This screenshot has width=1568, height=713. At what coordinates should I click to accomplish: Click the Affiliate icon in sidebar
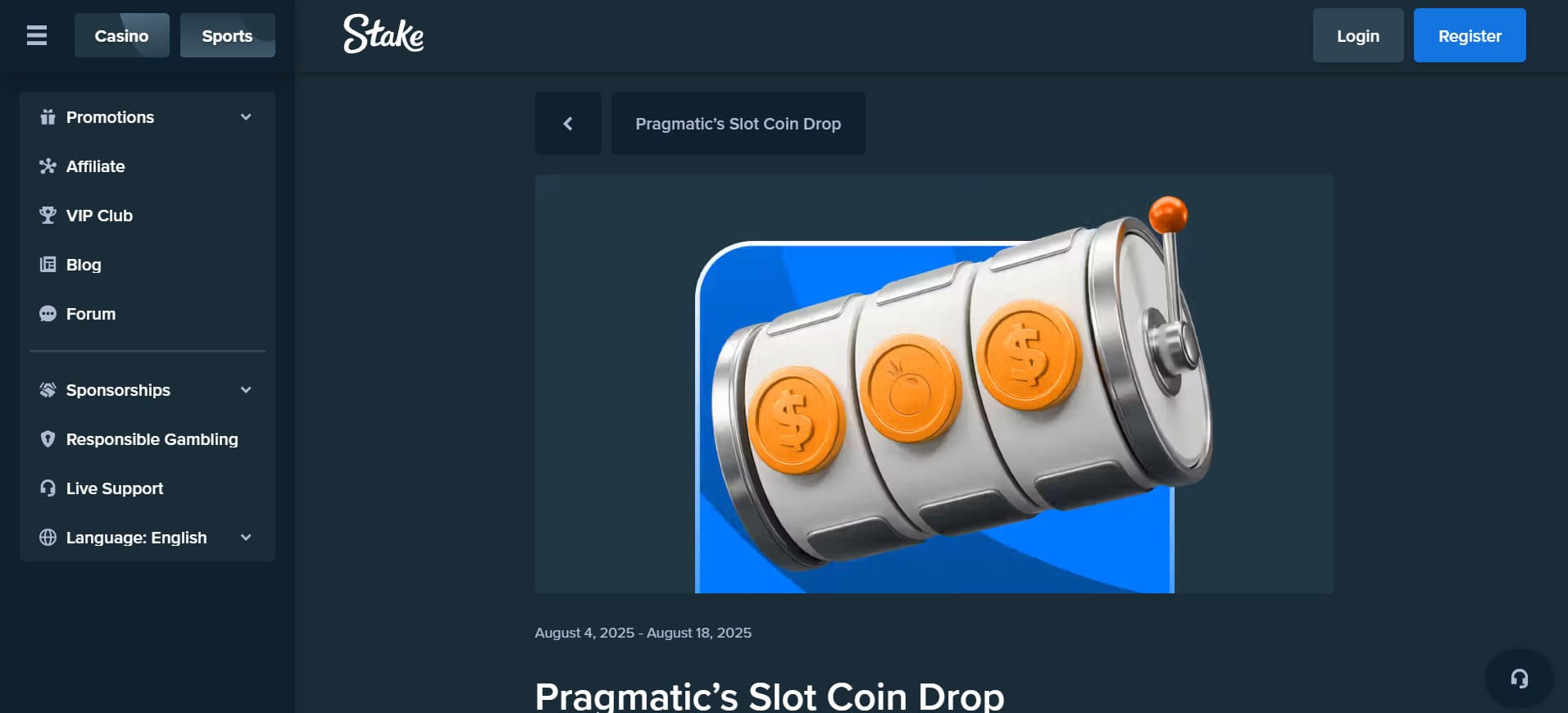pos(48,166)
